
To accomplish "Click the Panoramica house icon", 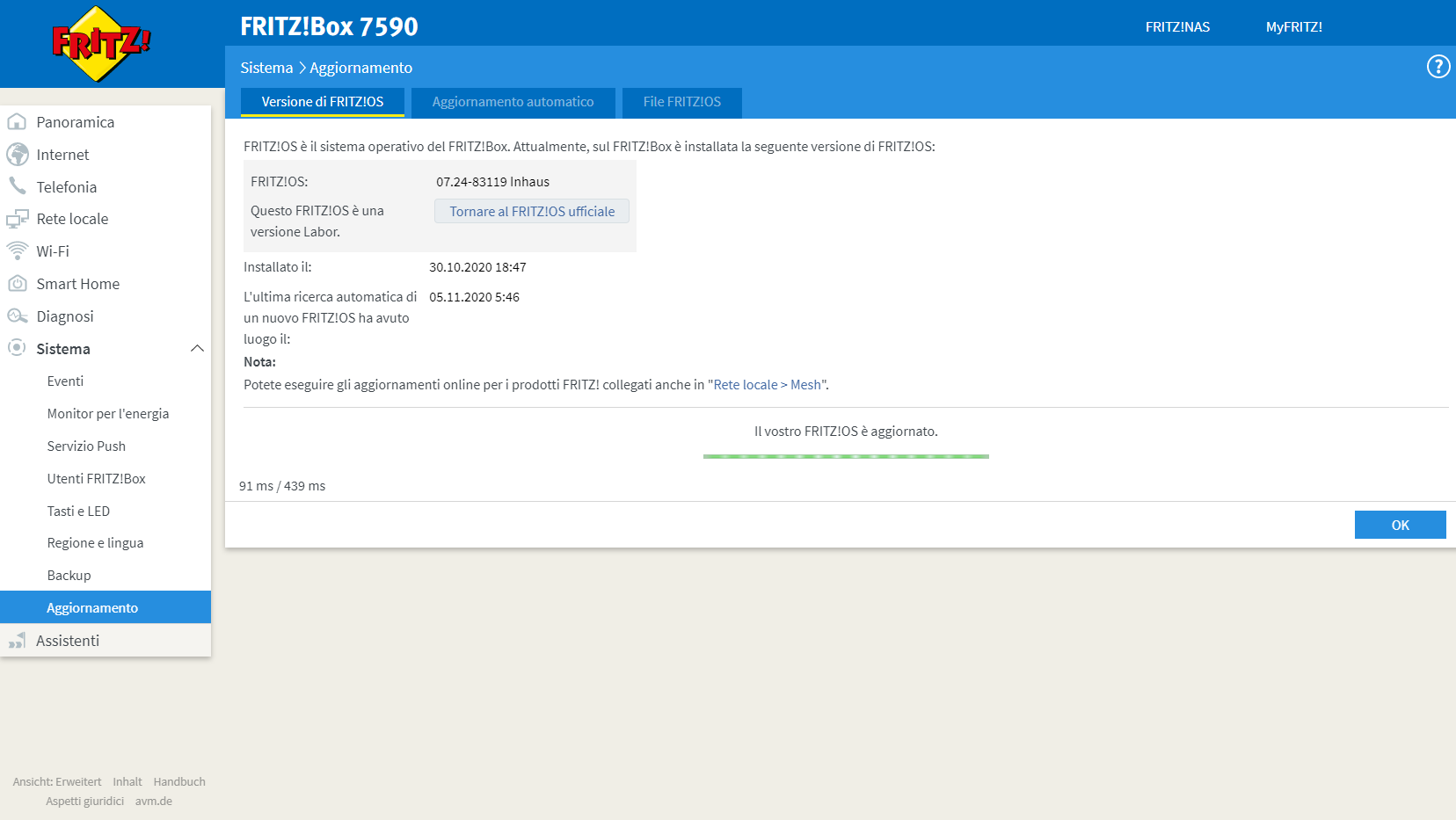I will pos(17,121).
